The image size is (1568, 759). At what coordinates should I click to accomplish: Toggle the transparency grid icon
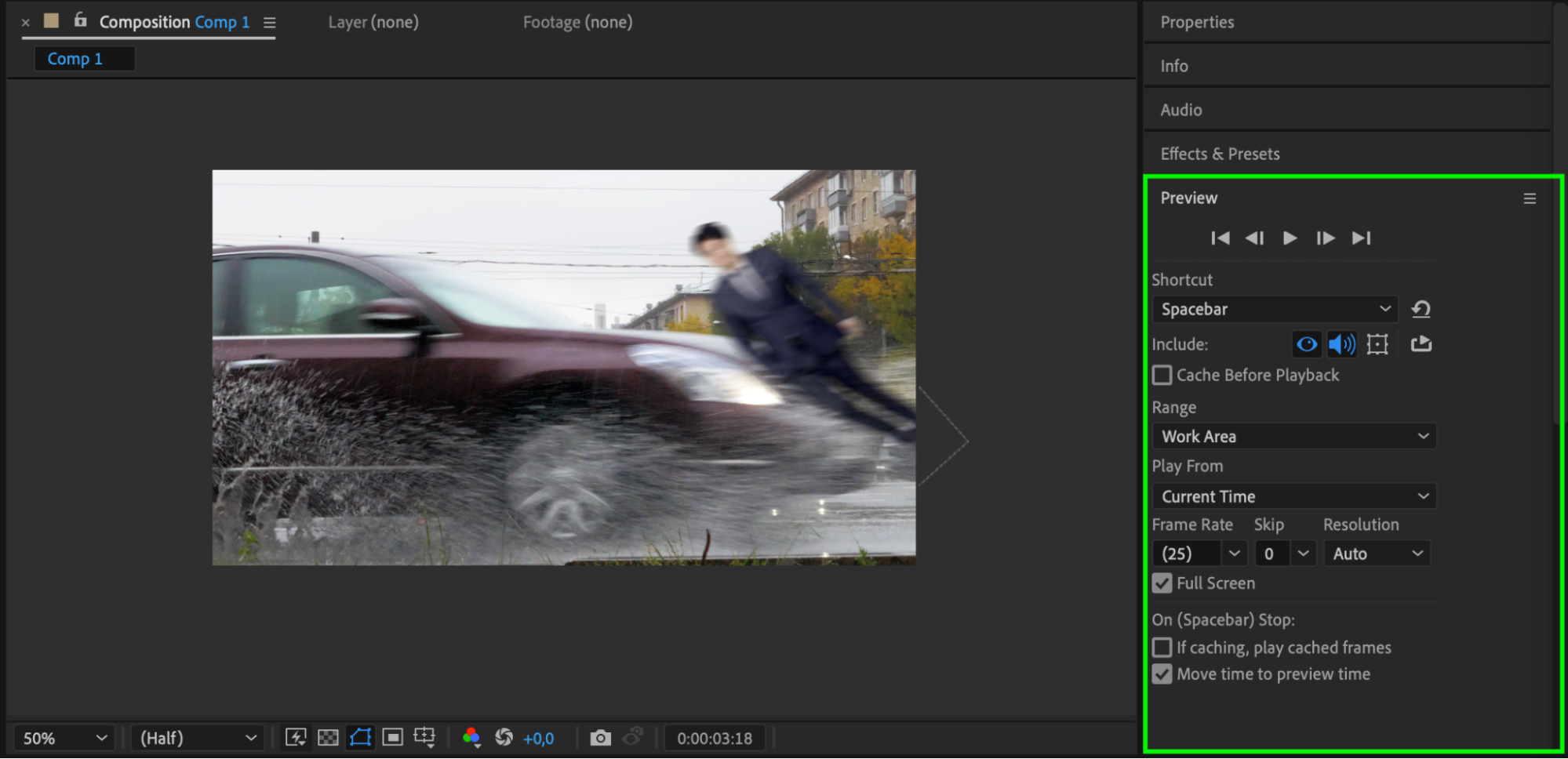coord(328,738)
